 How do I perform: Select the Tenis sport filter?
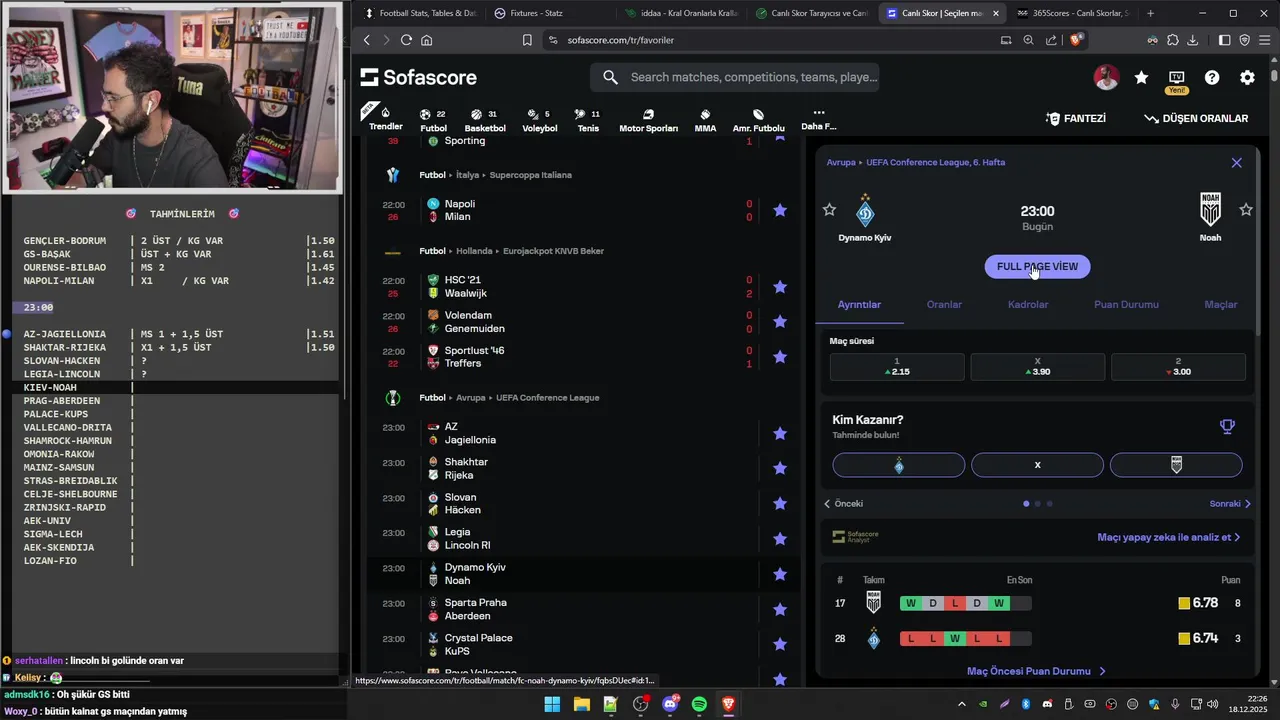(x=588, y=120)
